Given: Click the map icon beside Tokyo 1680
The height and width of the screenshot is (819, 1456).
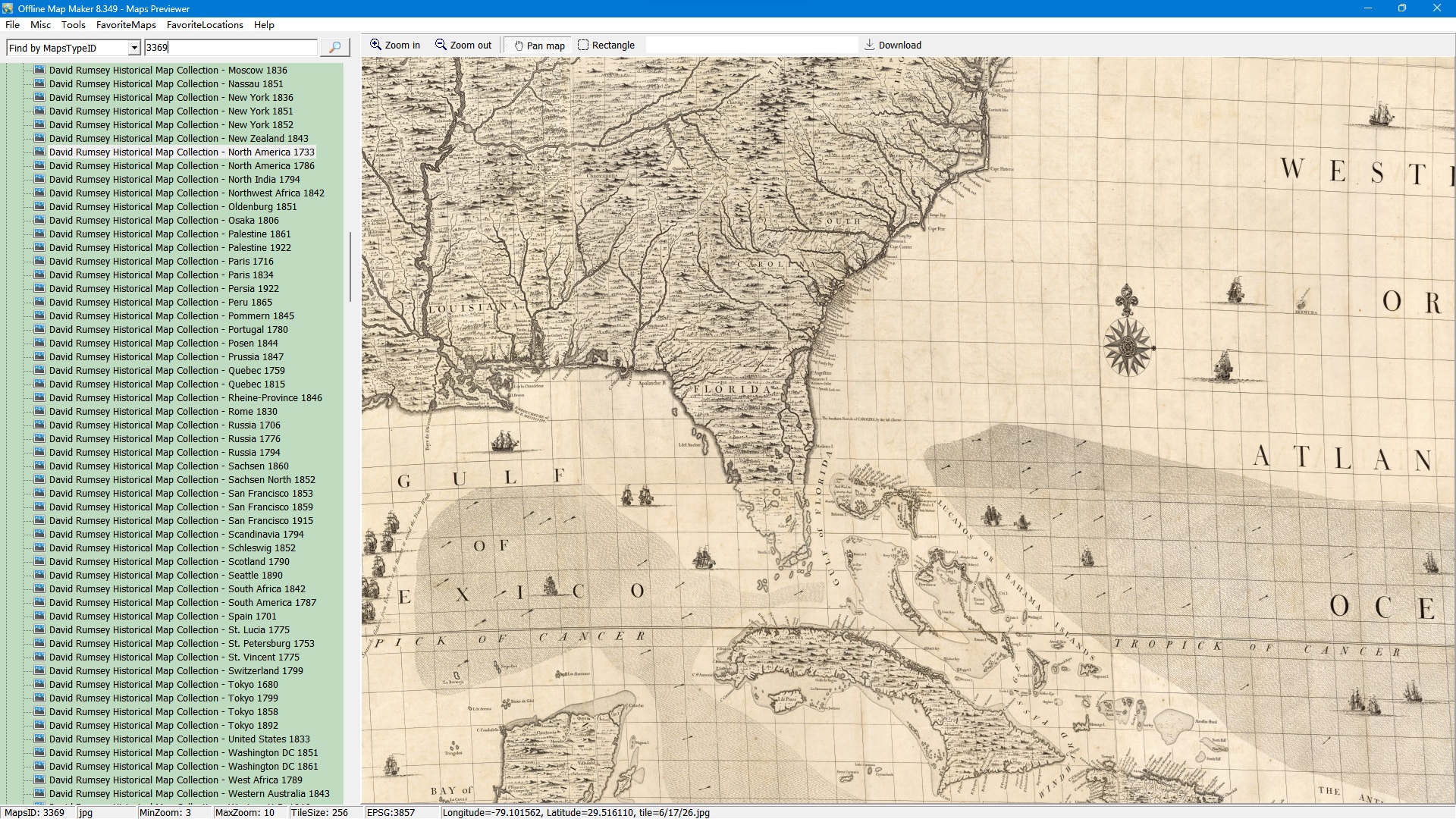Looking at the screenshot, I should (x=40, y=684).
